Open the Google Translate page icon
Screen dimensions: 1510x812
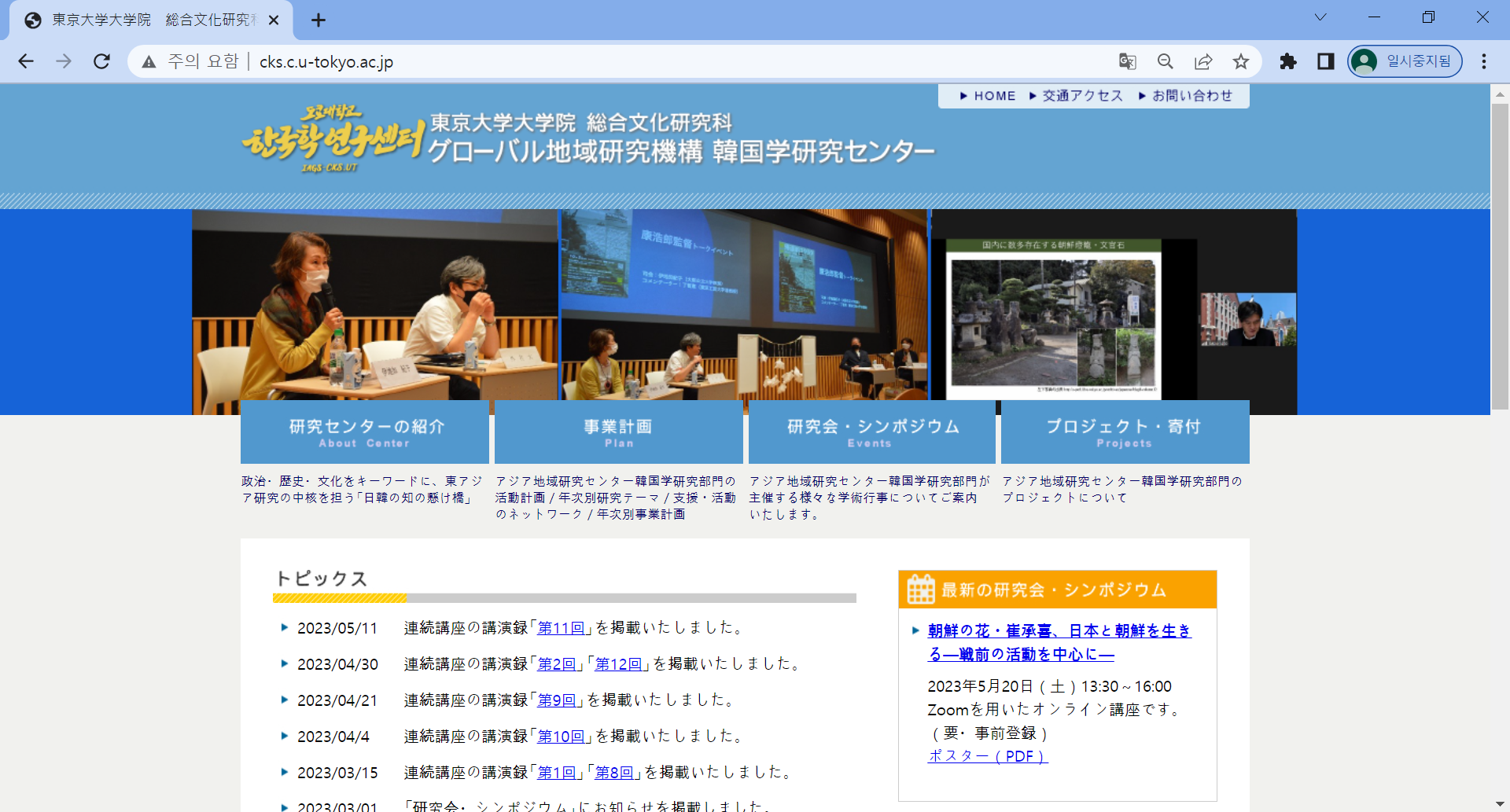(1127, 61)
